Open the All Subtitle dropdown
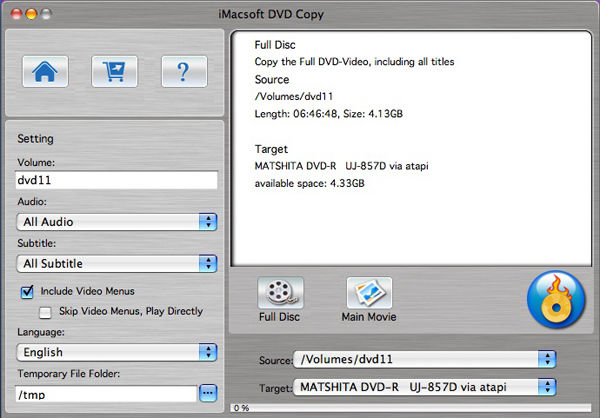600x418 pixels. pyautogui.click(x=117, y=264)
